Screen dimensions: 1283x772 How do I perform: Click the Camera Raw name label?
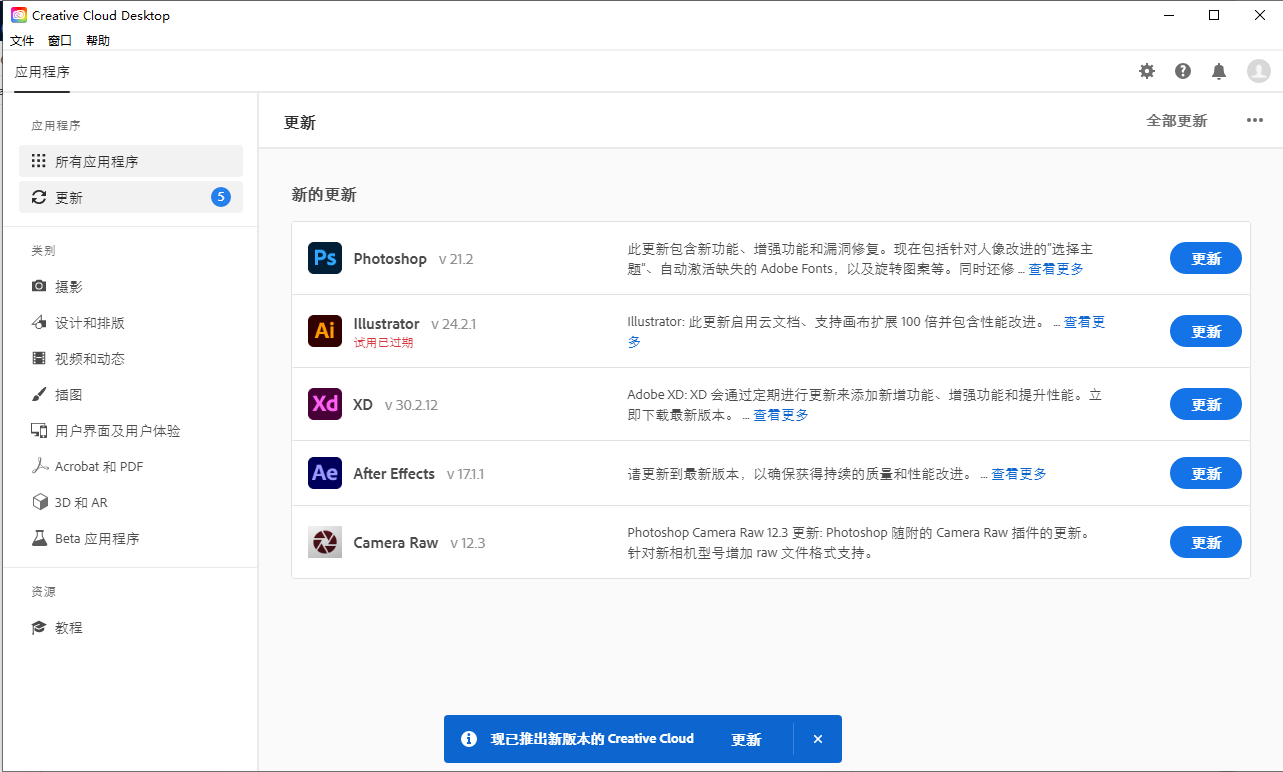[x=396, y=542]
